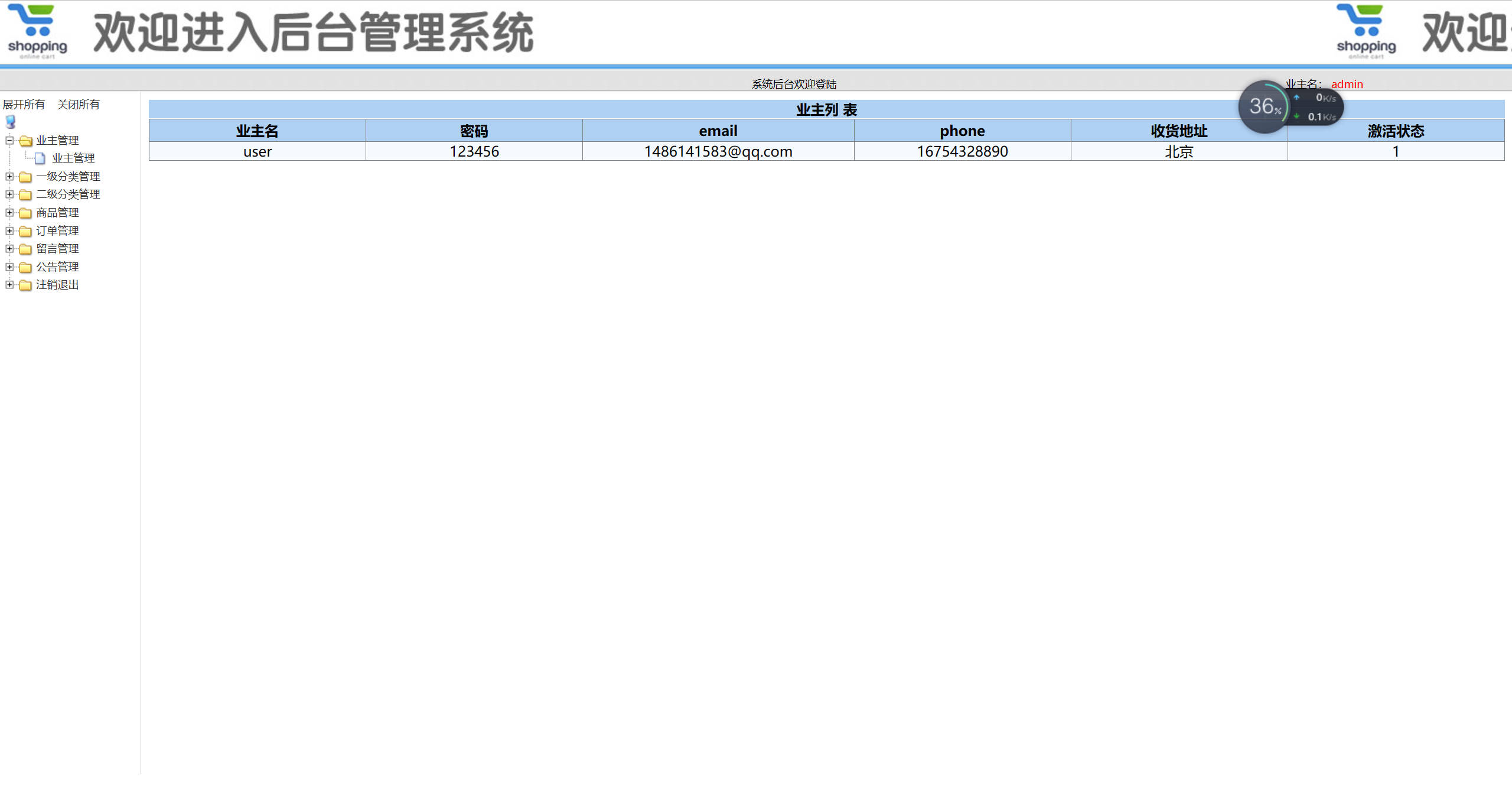1512x812 pixels.
Task: Click the computer icon at the tree root
Action: (9, 122)
